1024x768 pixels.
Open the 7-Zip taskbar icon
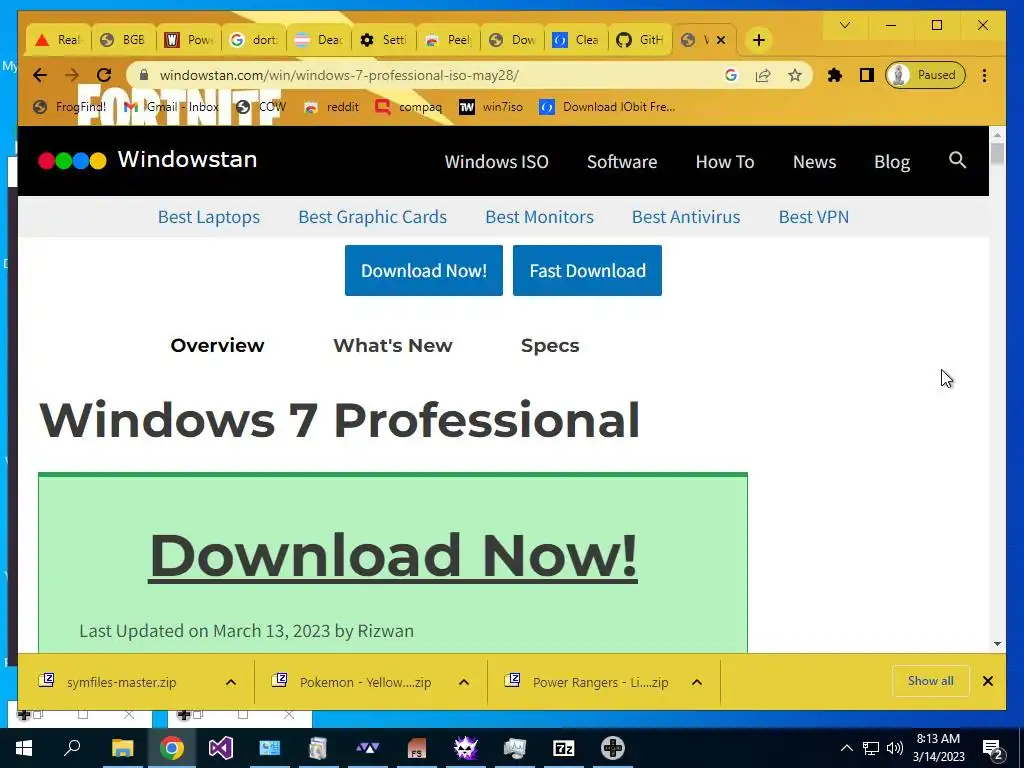pos(564,748)
